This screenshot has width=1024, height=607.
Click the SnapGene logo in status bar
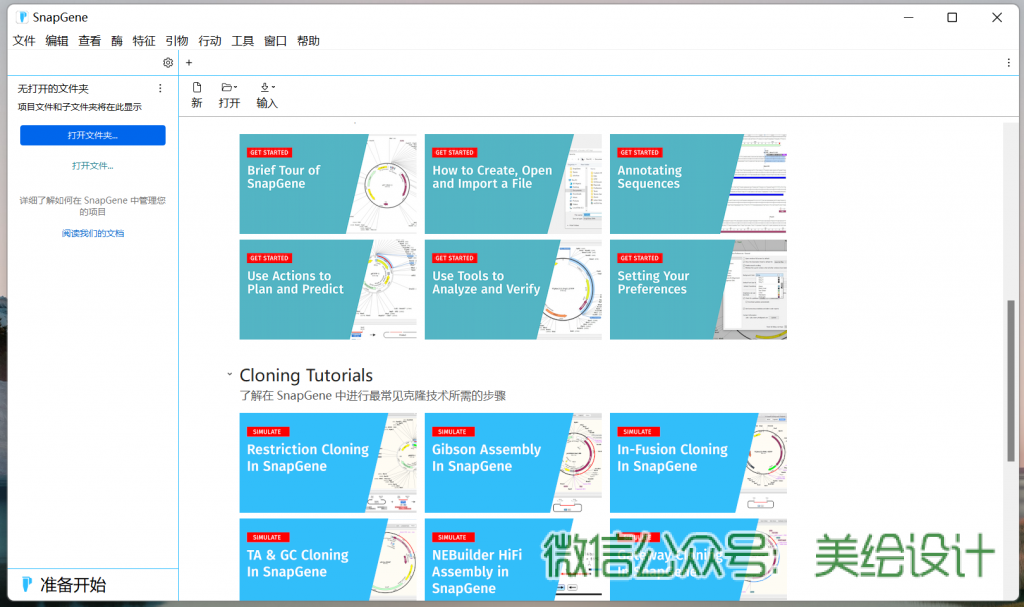(27, 585)
